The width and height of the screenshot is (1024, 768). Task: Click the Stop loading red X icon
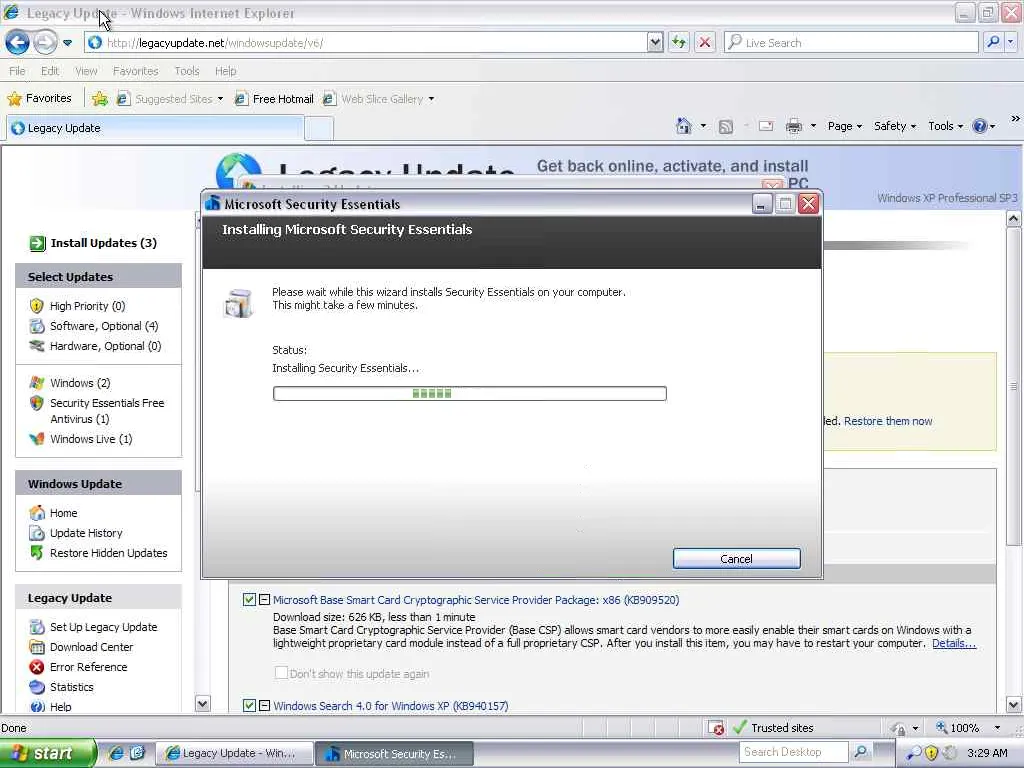(705, 43)
